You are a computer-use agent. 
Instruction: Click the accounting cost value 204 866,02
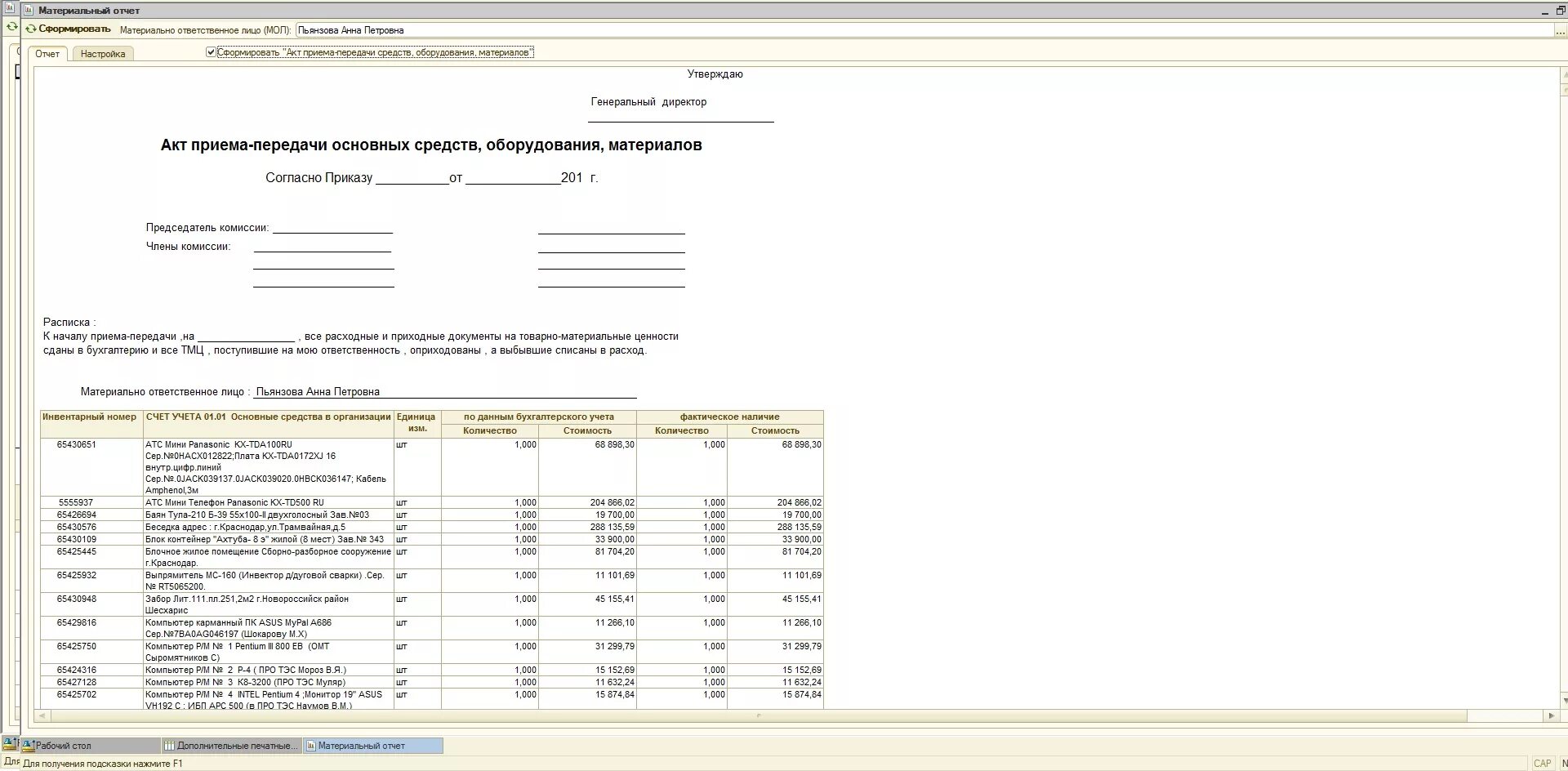click(612, 503)
